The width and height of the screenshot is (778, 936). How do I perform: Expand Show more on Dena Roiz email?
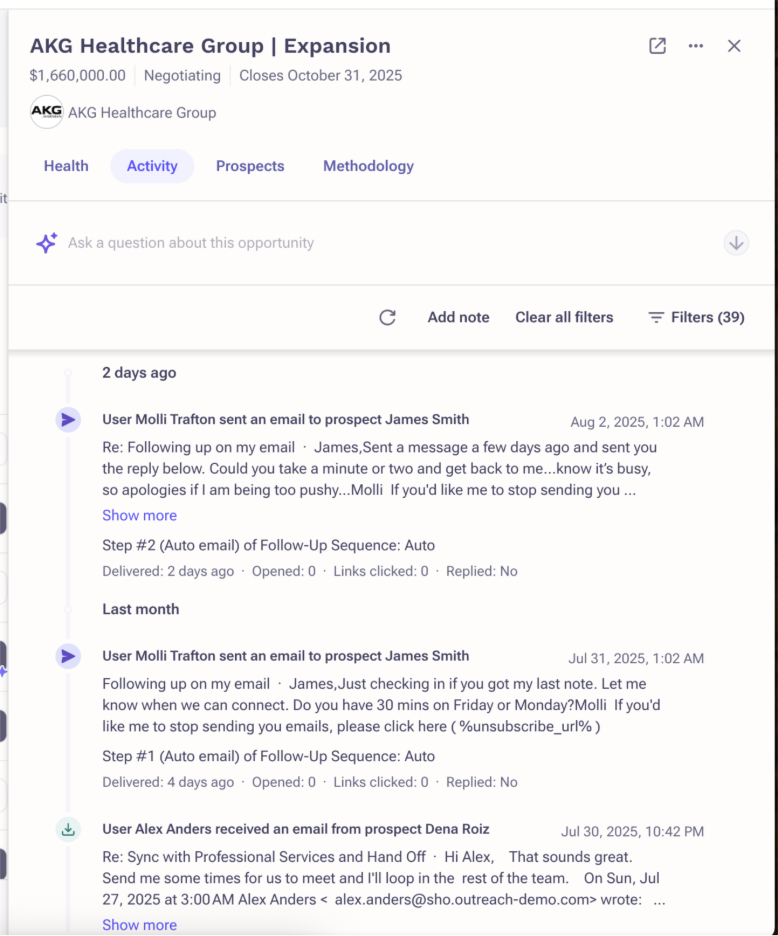[140, 925]
